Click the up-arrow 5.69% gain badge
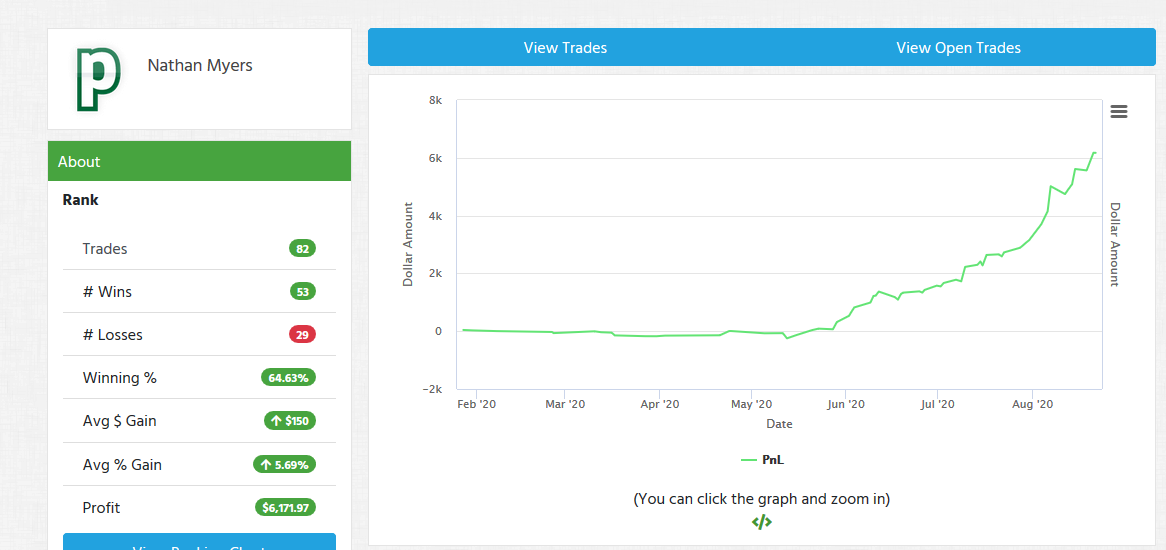The image size is (1166, 550). tap(285, 465)
